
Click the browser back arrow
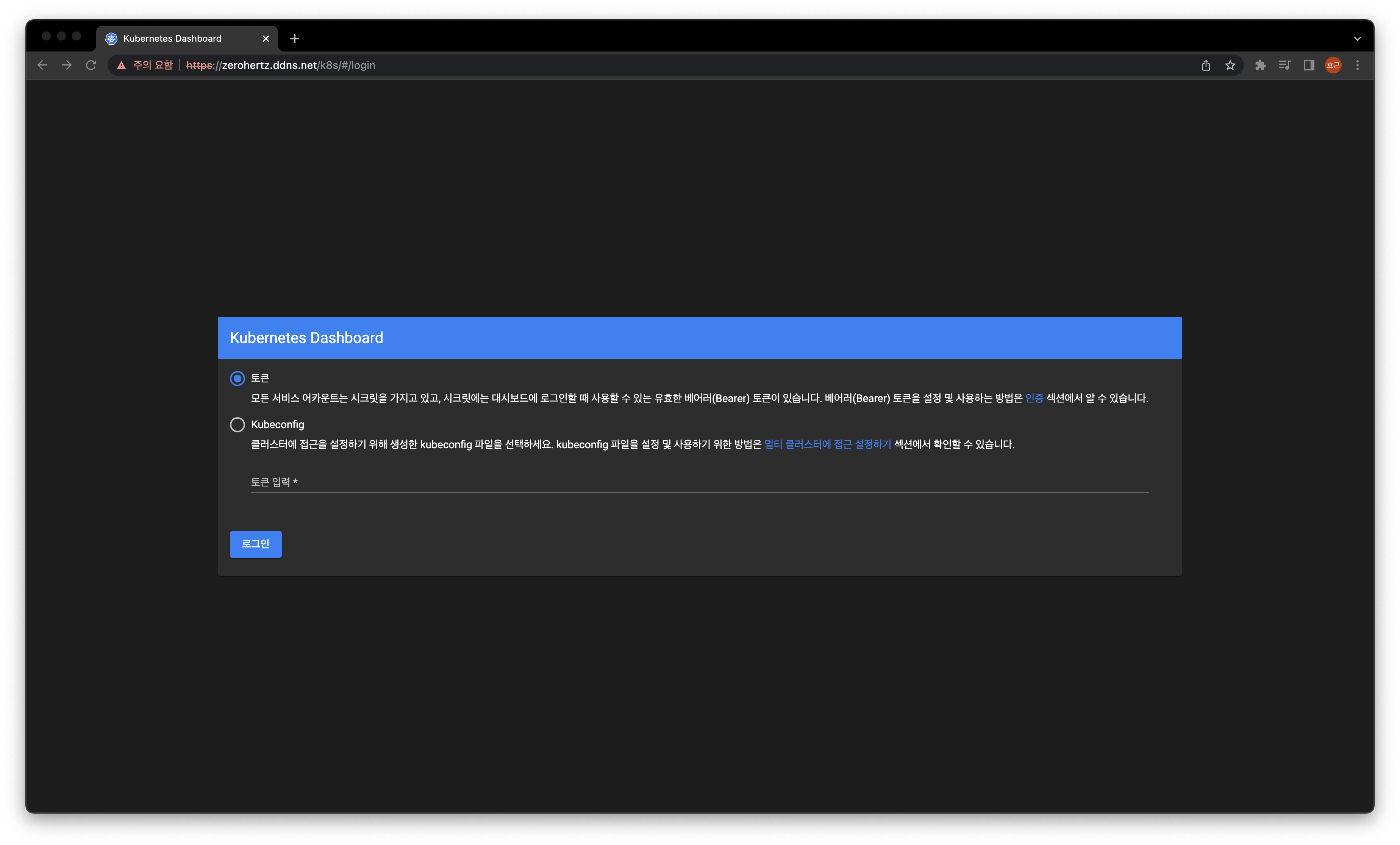(x=42, y=65)
